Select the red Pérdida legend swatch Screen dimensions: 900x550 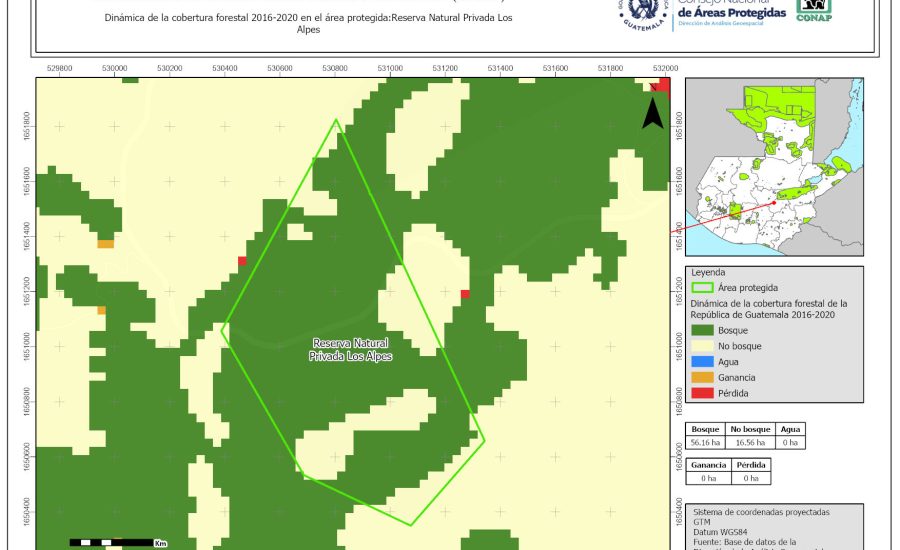click(x=703, y=394)
